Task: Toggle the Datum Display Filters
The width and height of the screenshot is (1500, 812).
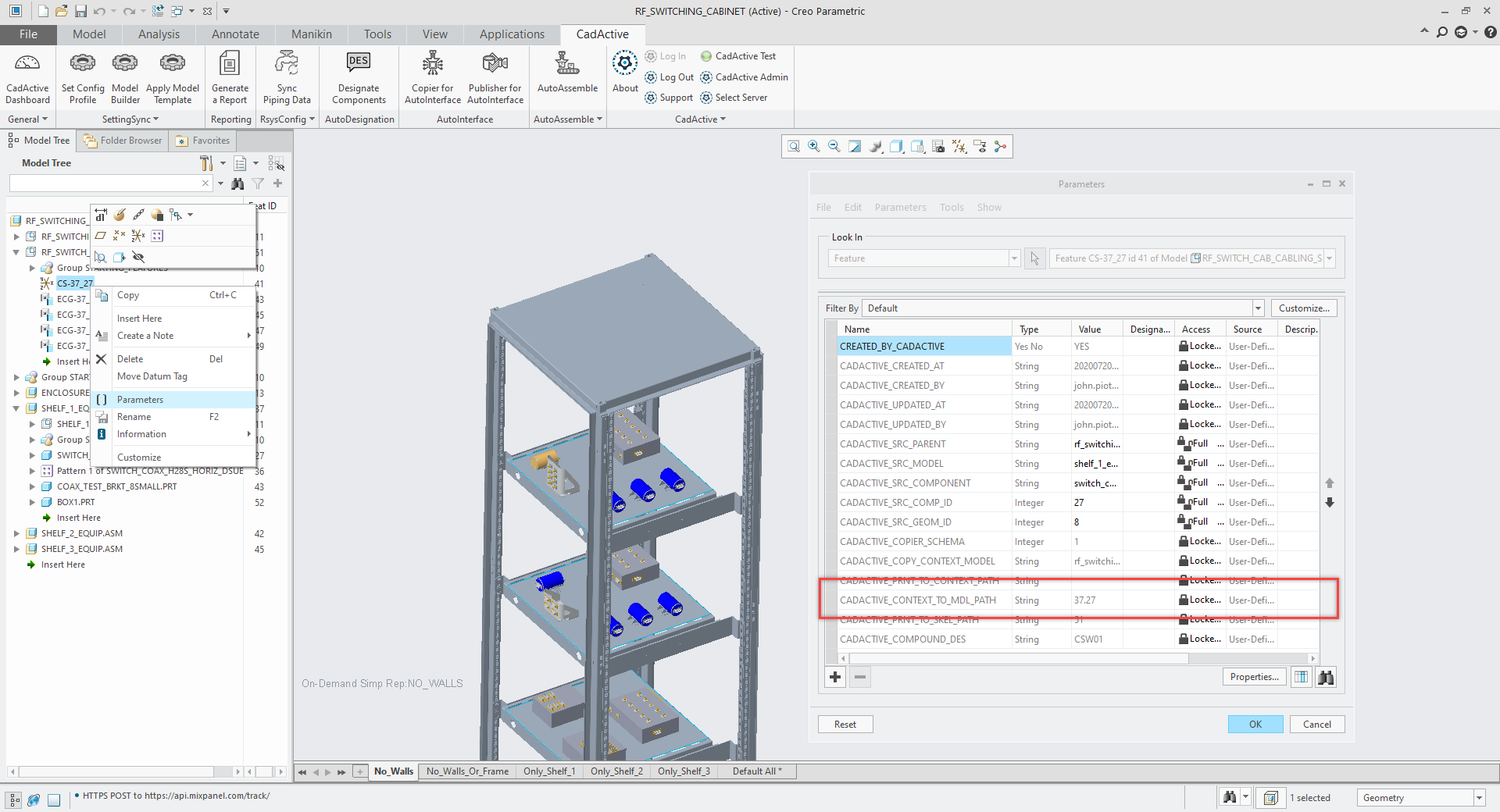Action: [x=959, y=147]
